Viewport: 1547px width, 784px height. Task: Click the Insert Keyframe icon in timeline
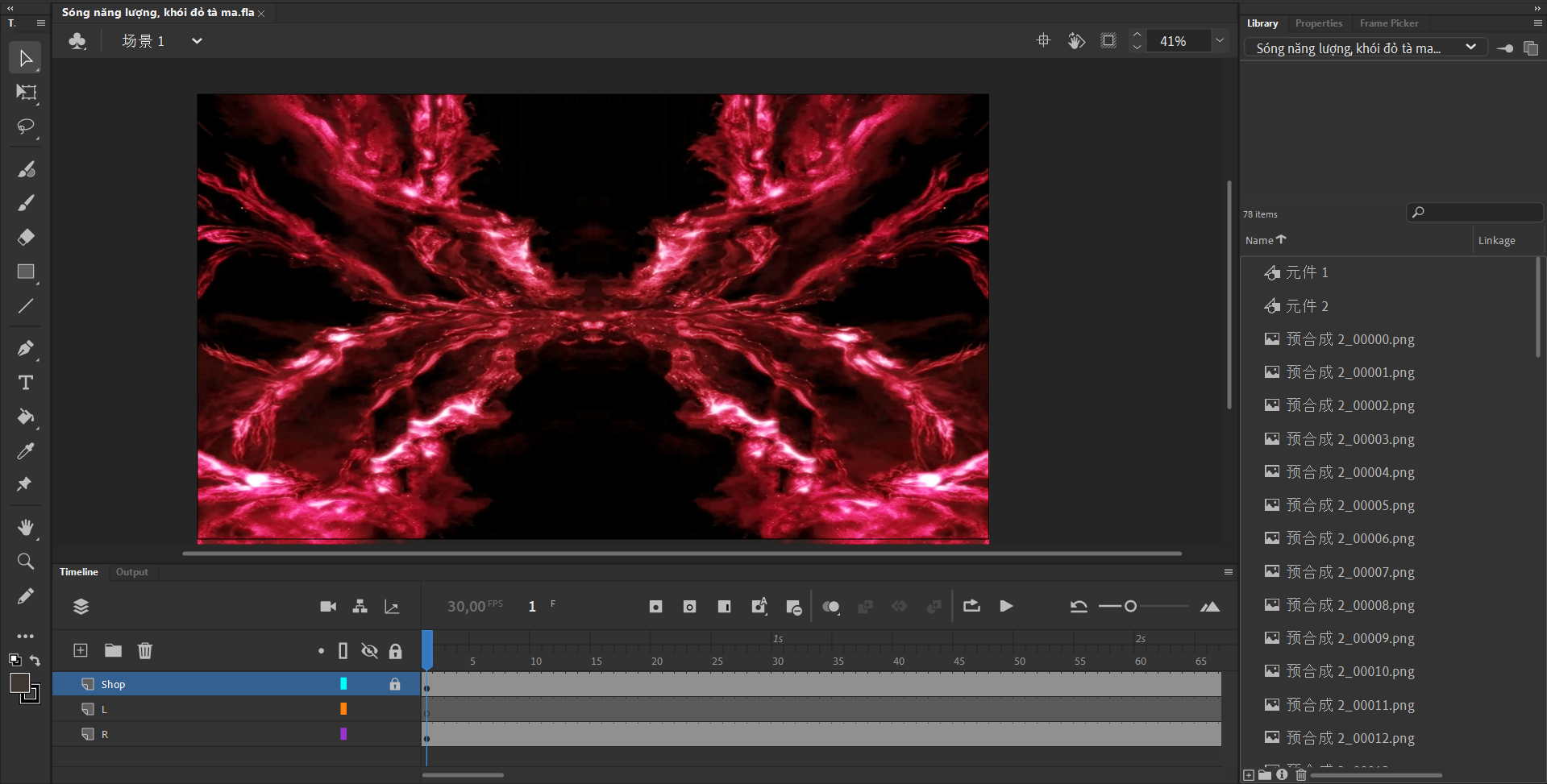tap(655, 607)
